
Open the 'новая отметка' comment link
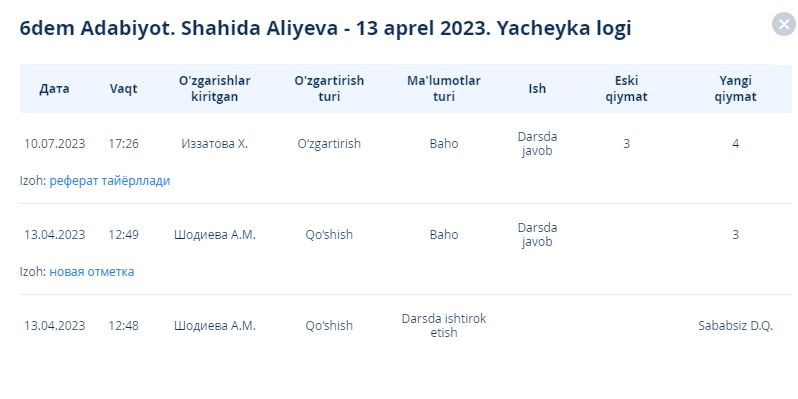(92, 272)
